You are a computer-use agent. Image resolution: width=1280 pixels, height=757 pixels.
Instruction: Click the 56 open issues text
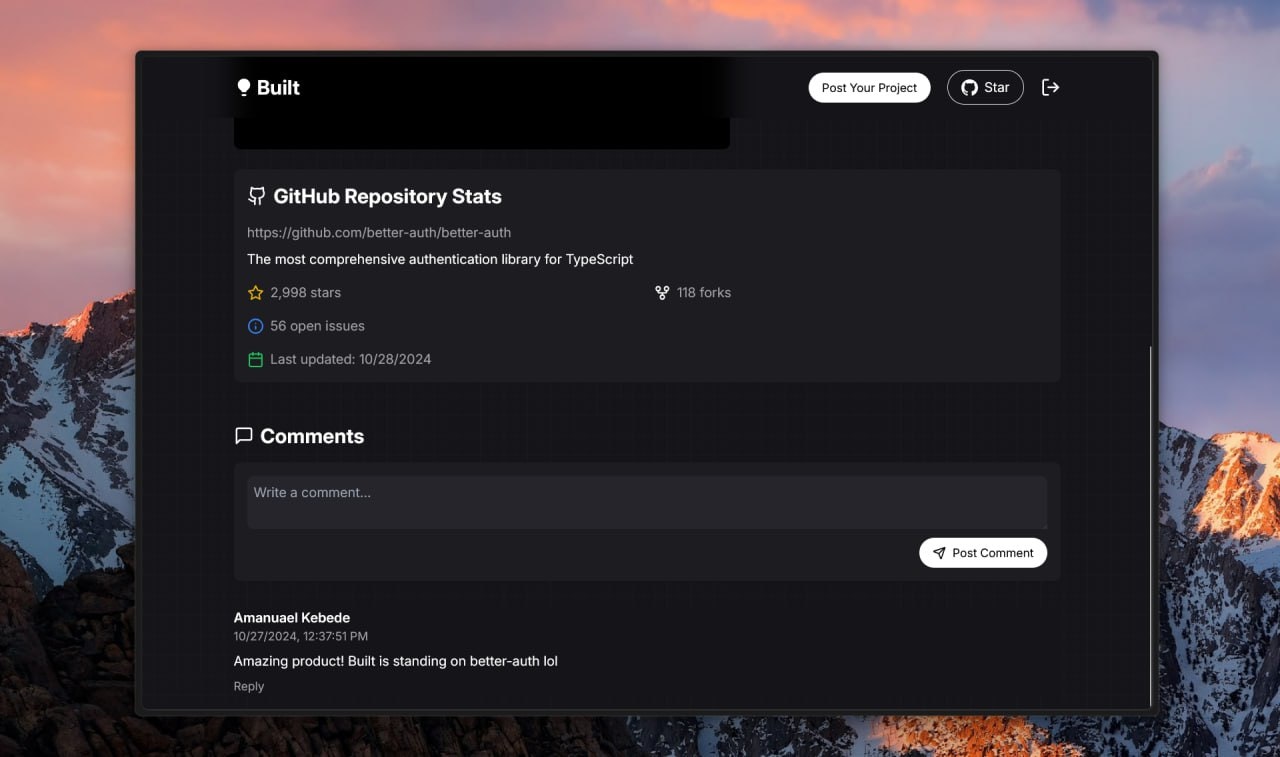pos(317,326)
